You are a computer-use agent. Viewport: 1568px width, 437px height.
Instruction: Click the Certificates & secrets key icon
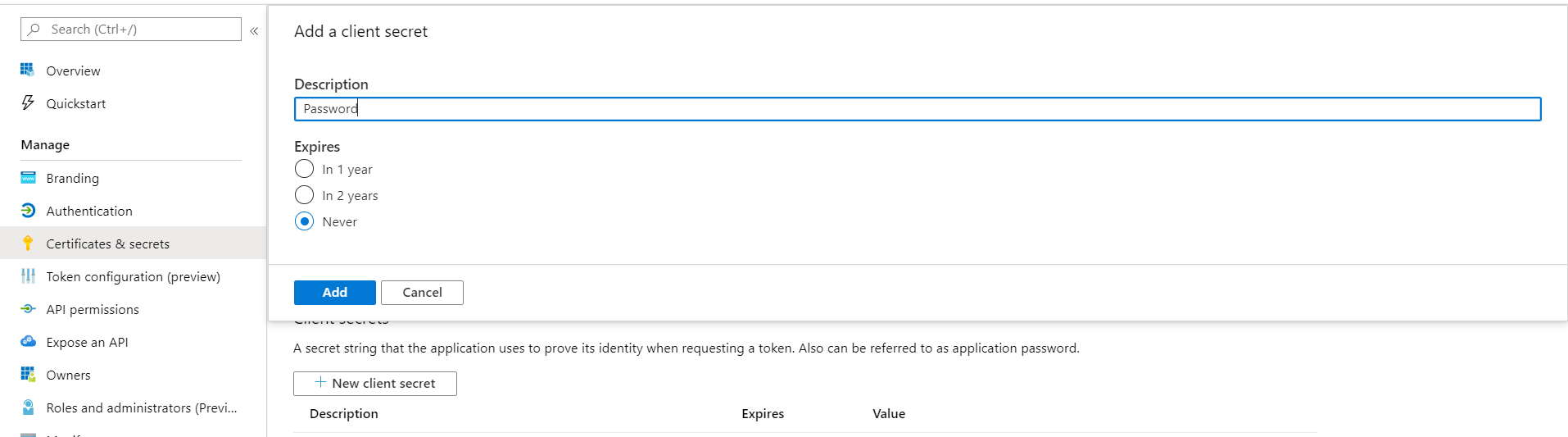[28, 244]
